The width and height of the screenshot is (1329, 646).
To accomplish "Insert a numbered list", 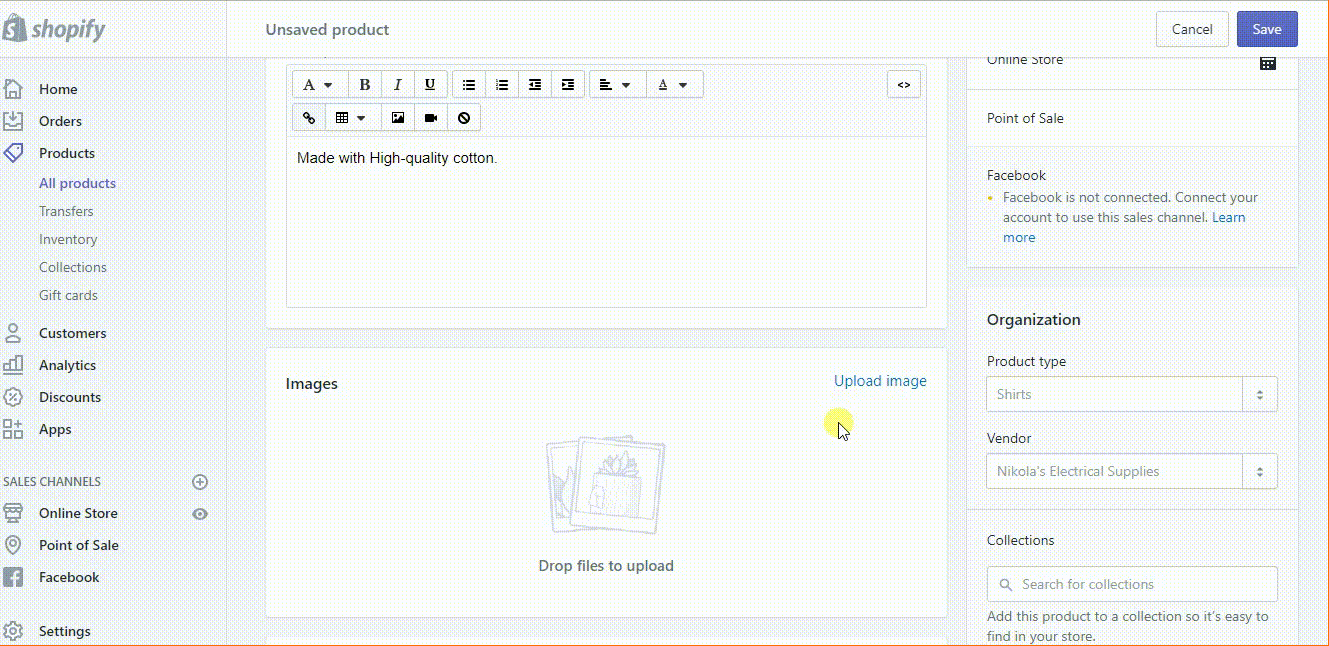I will pyautogui.click(x=502, y=85).
